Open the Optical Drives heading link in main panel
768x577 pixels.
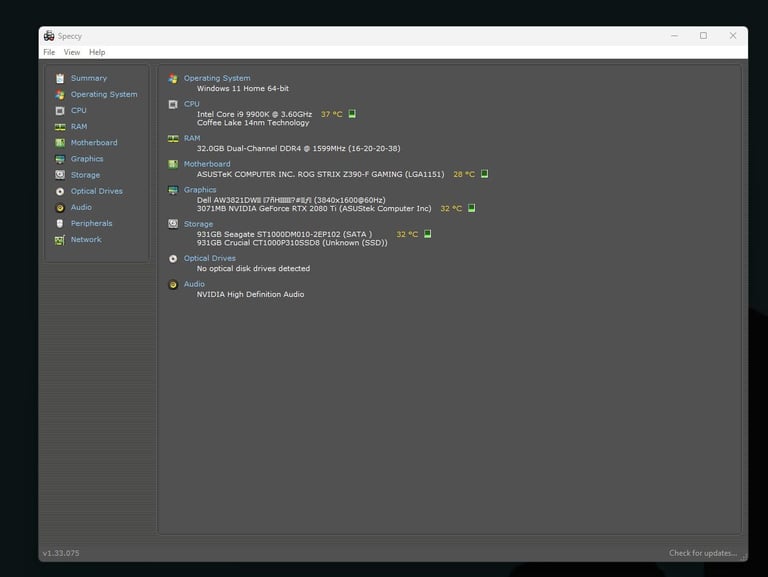[210, 259]
